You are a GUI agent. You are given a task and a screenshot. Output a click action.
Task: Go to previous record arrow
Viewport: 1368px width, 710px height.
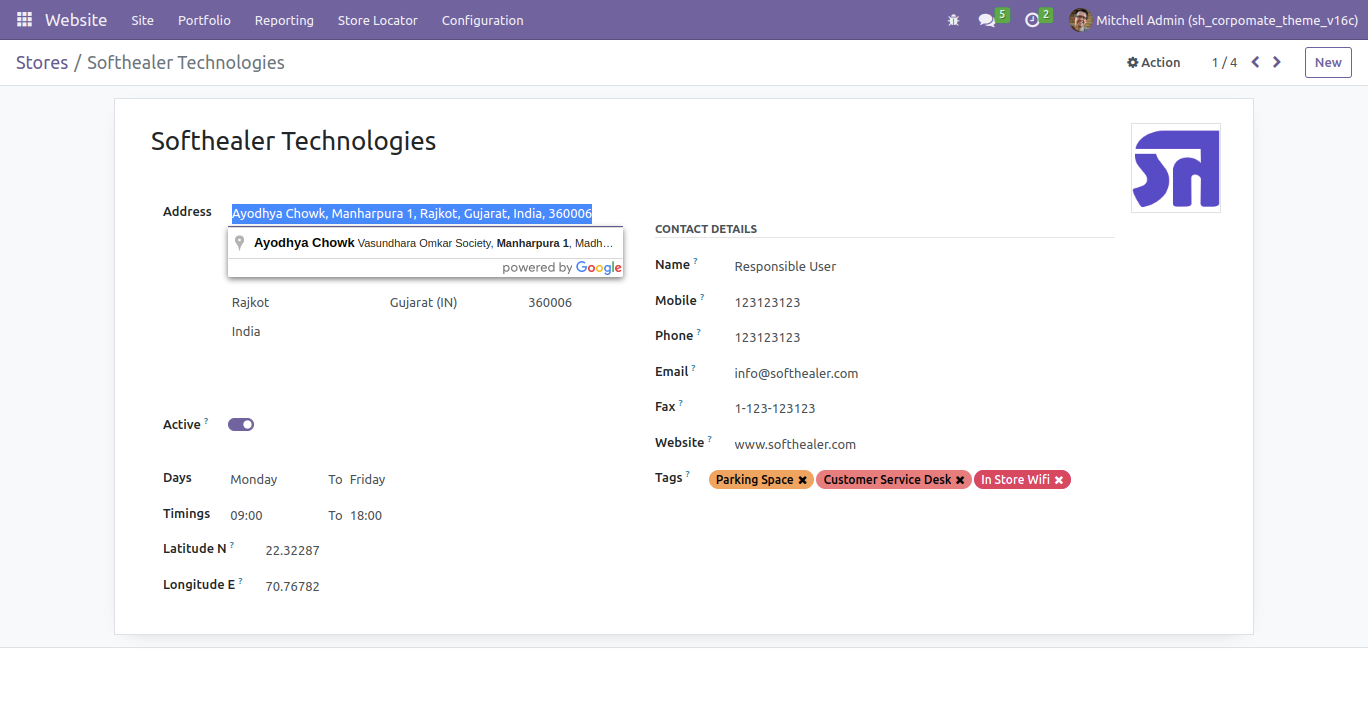pos(1255,62)
